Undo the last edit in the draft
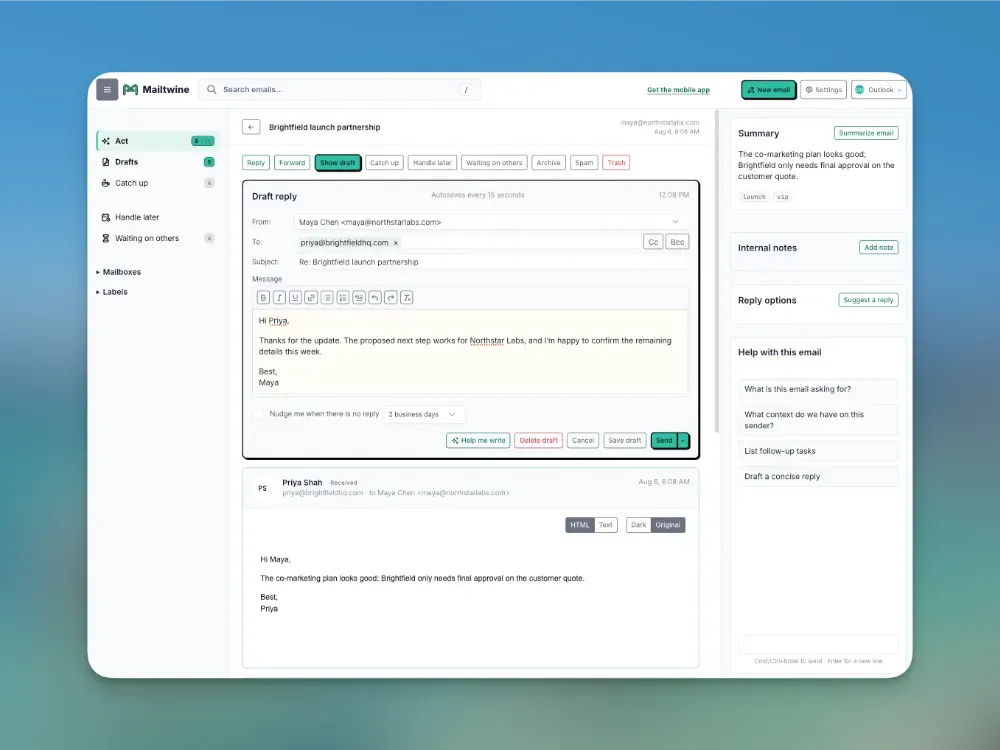1000x750 pixels. (375, 298)
